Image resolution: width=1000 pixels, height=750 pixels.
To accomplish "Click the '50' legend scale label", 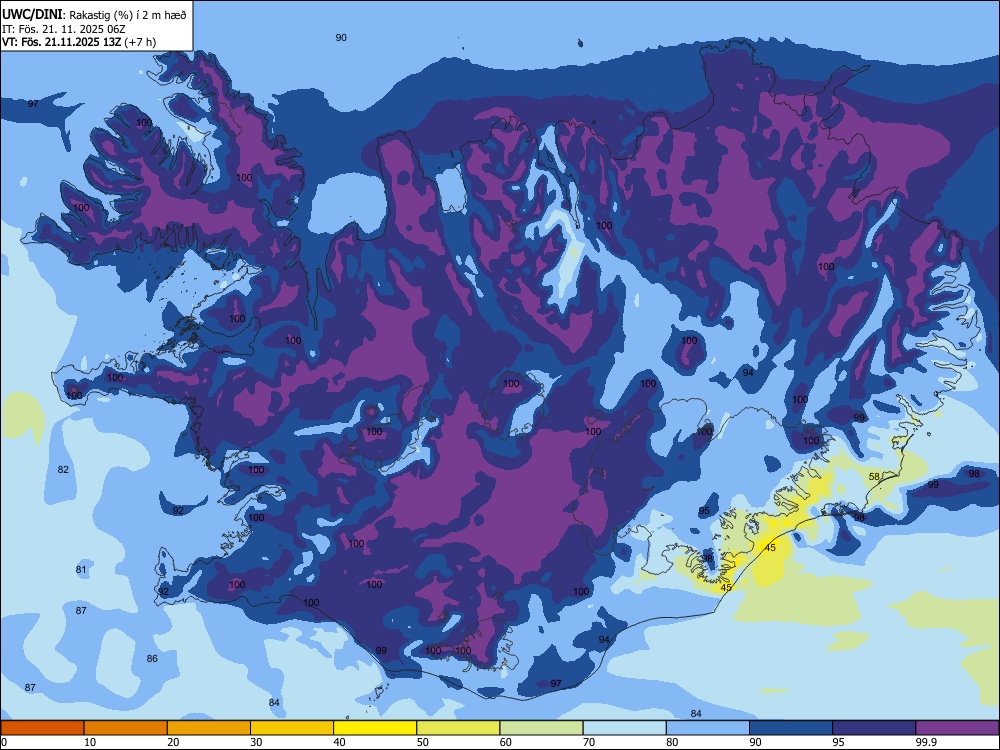I will coord(423,742).
